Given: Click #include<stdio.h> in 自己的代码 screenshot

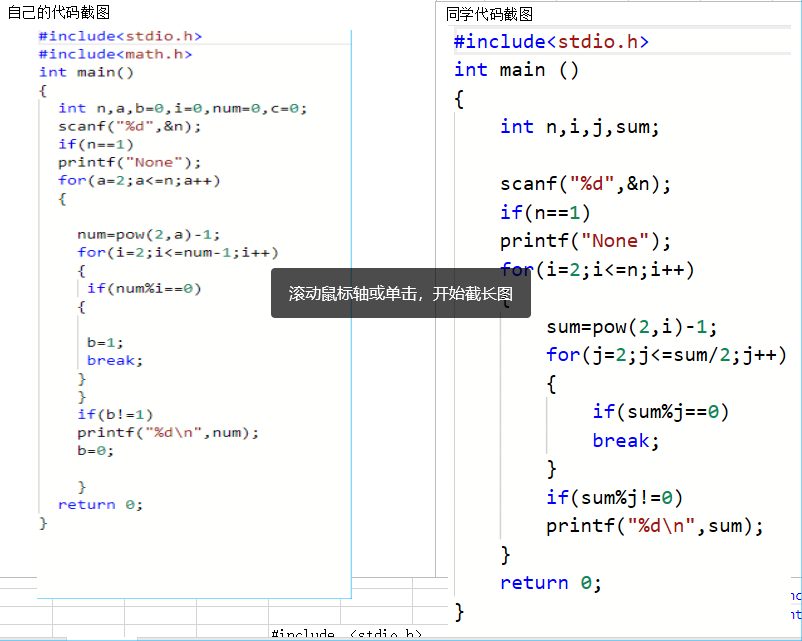Looking at the screenshot, I should pos(121,36).
